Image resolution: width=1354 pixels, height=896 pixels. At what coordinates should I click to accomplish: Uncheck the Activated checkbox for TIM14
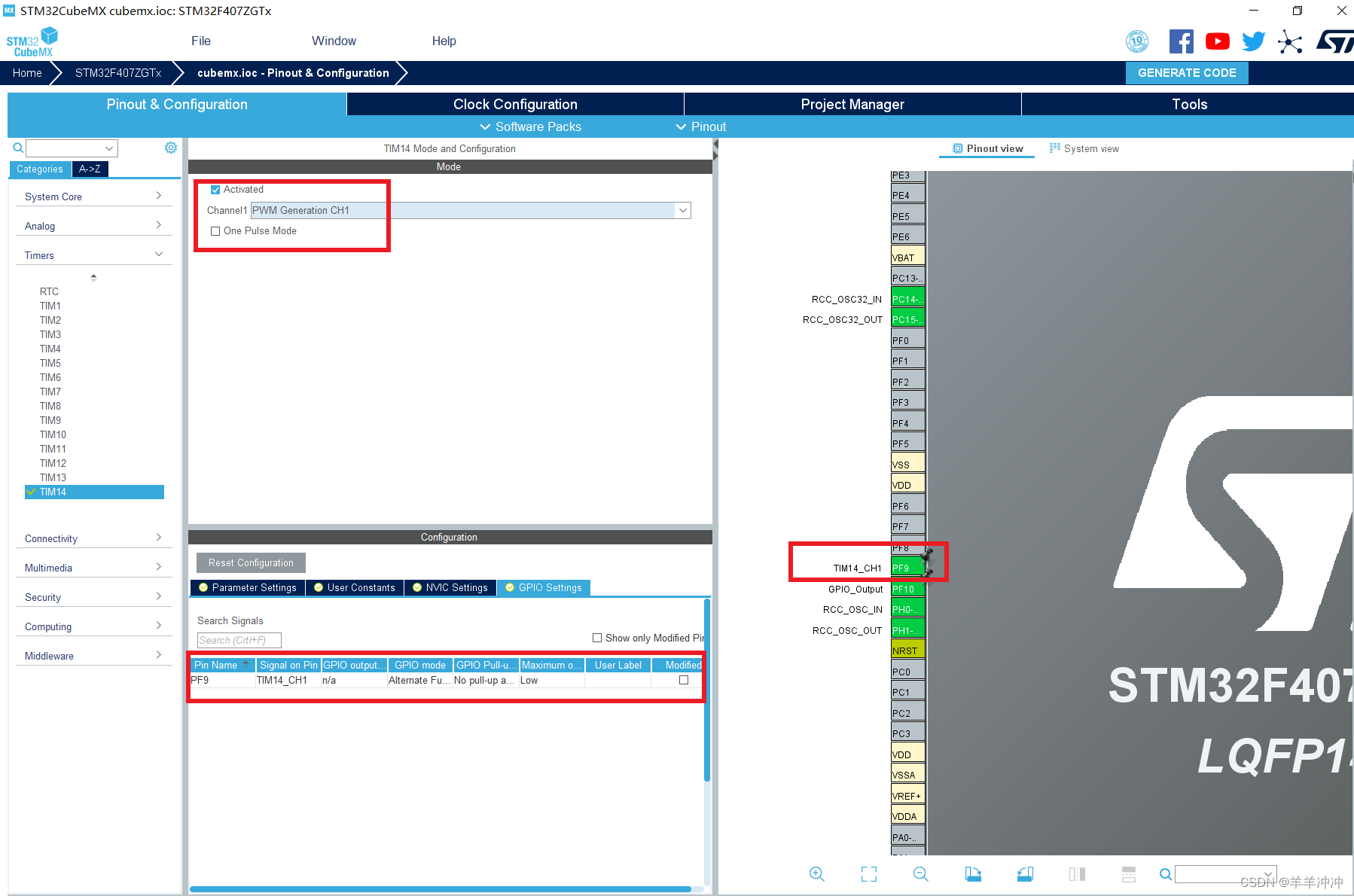tap(215, 190)
